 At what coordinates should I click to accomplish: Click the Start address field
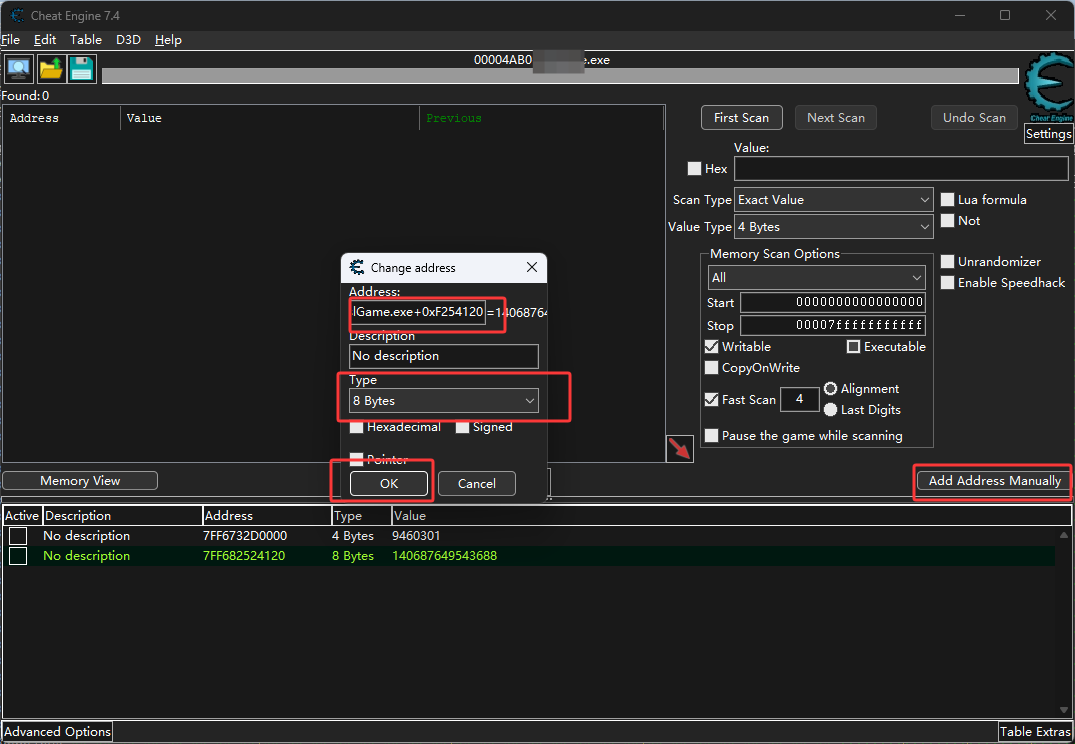pos(832,302)
